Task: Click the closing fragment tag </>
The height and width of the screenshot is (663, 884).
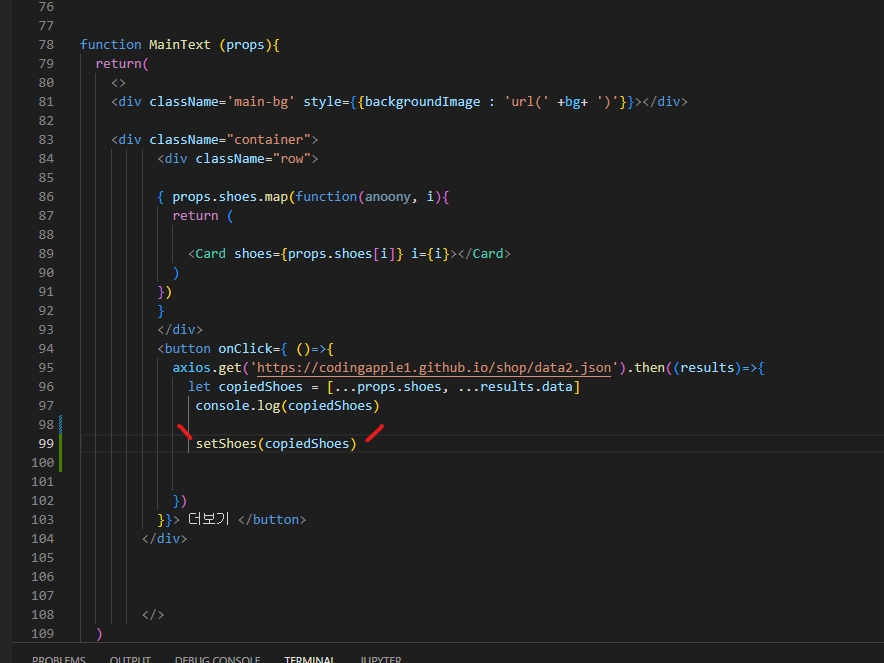Action: pyautogui.click(x=153, y=615)
